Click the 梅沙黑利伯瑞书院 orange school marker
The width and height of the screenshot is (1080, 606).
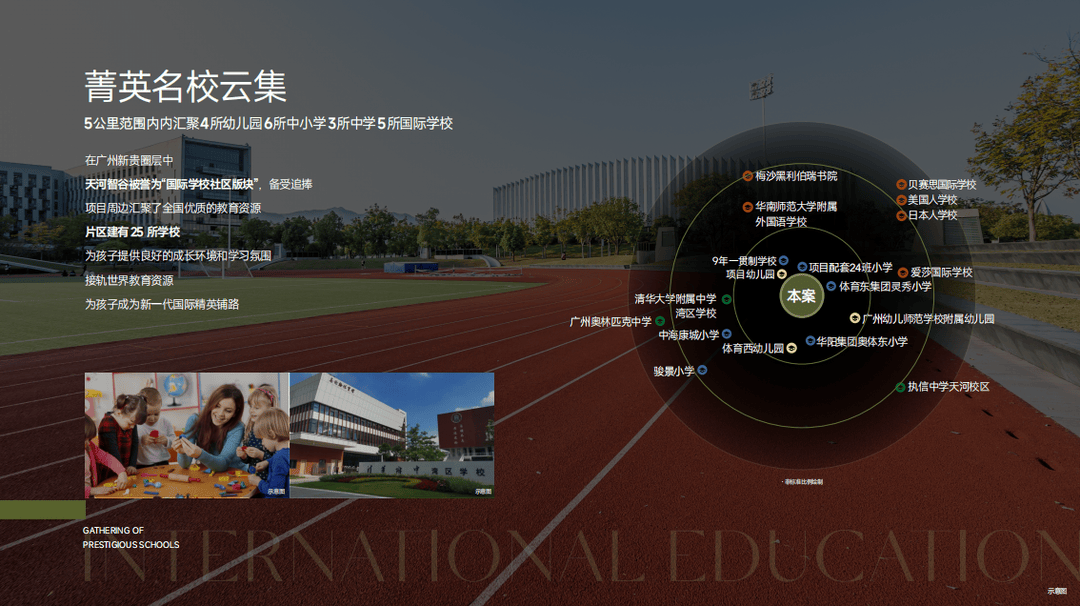point(747,176)
